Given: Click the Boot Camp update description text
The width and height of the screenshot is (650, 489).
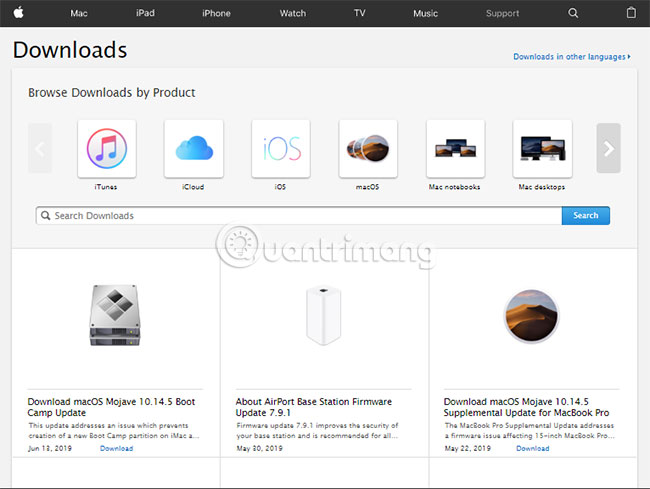Looking at the screenshot, I should pyautogui.click(x=114, y=431).
